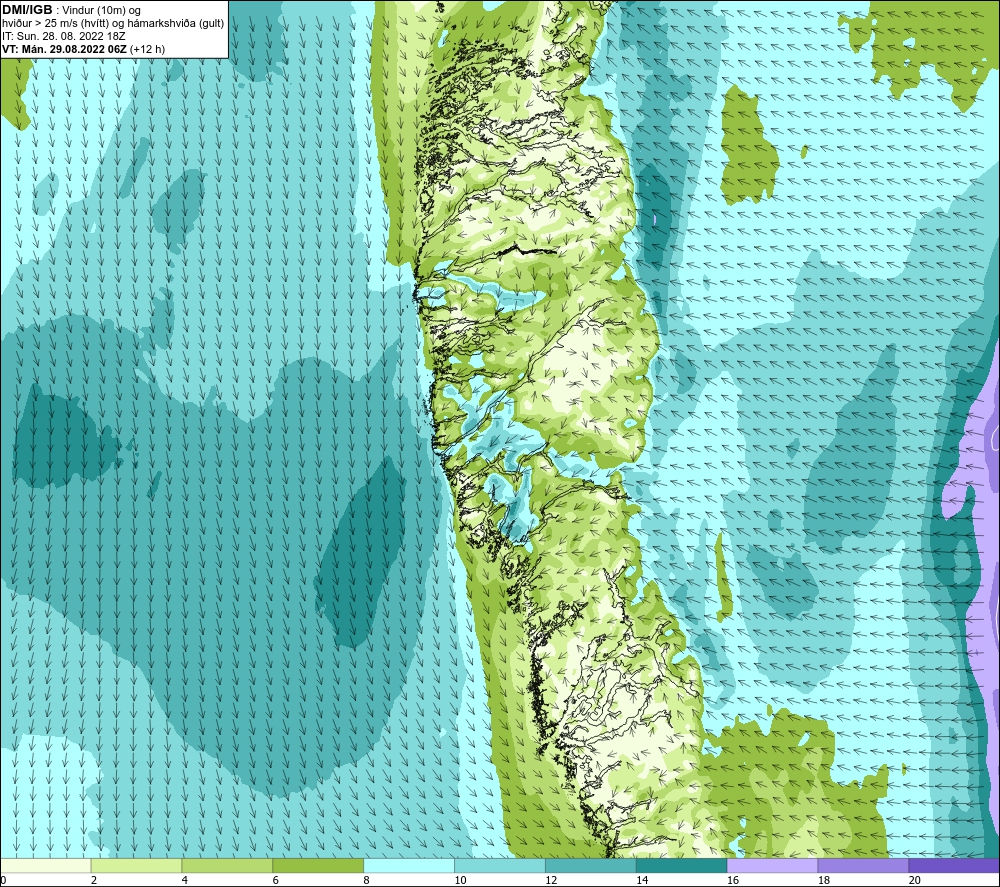
Task: Click the legend tick label 10
Action: (x=460, y=880)
